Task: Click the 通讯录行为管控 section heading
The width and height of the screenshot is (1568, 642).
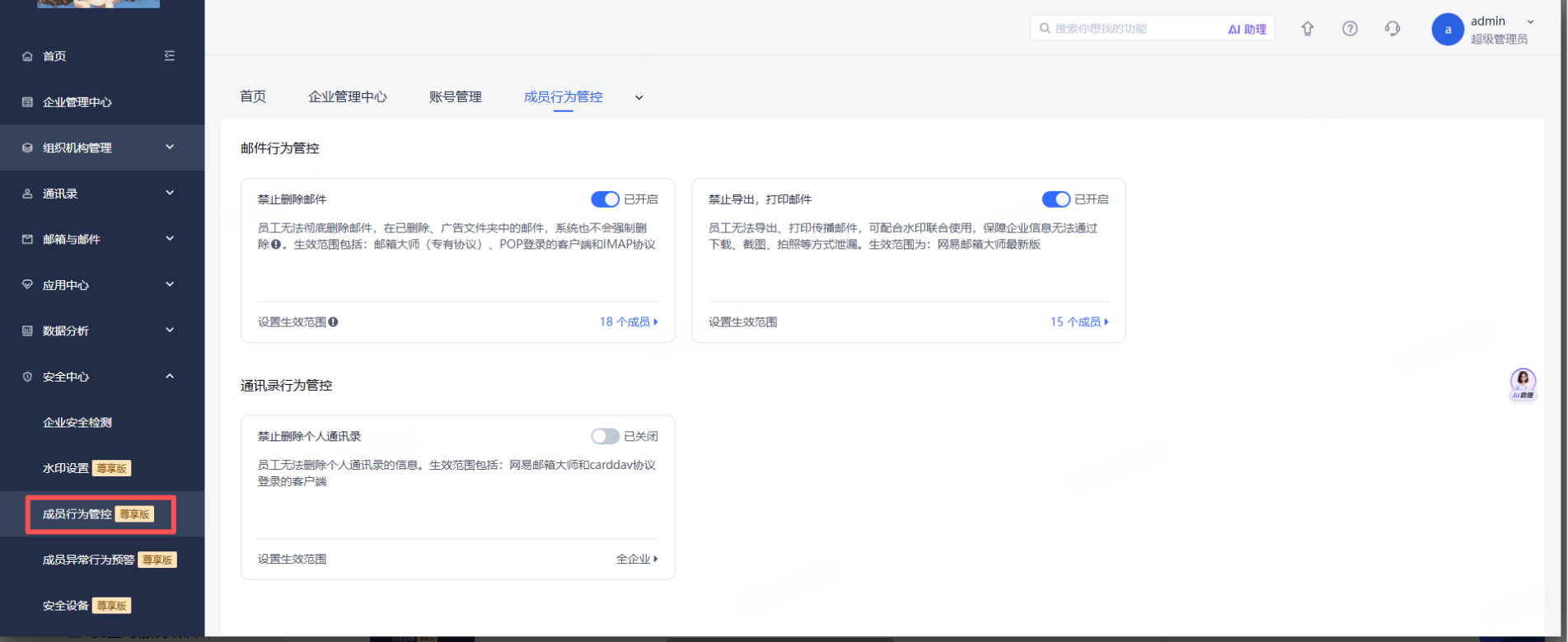Action: click(287, 386)
